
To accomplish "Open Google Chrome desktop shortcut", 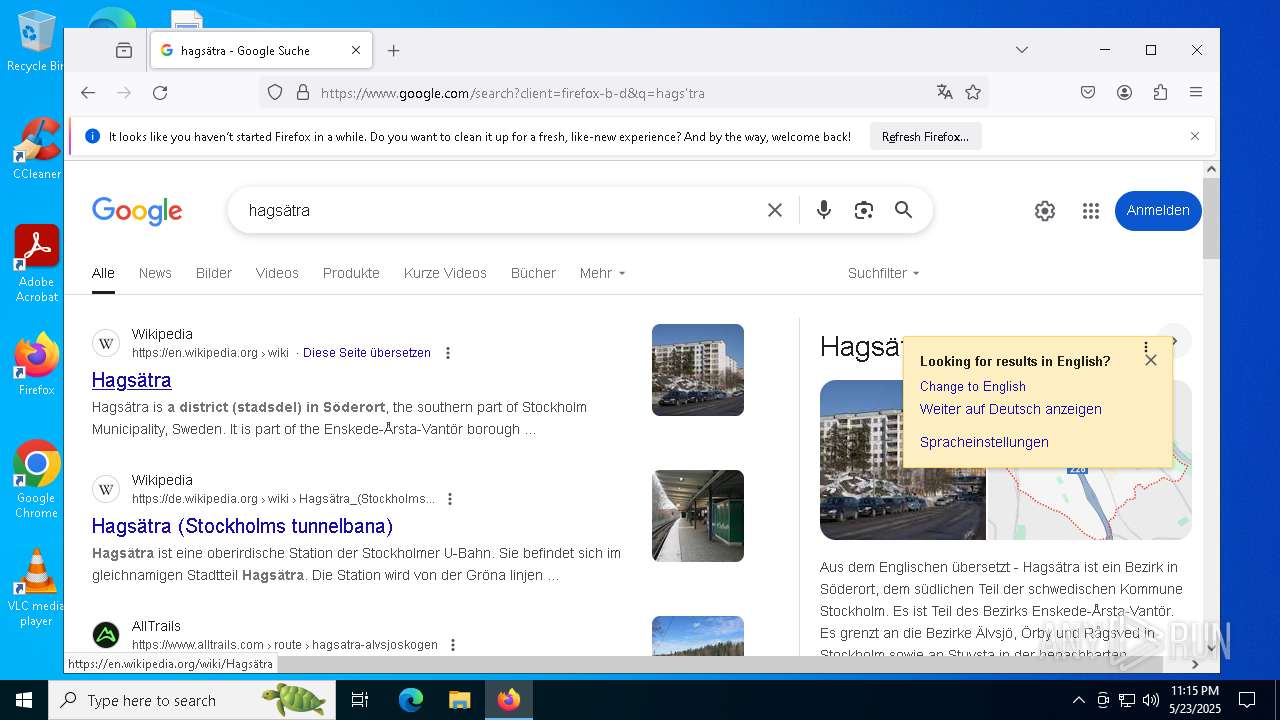I will click(x=36, y=480).
